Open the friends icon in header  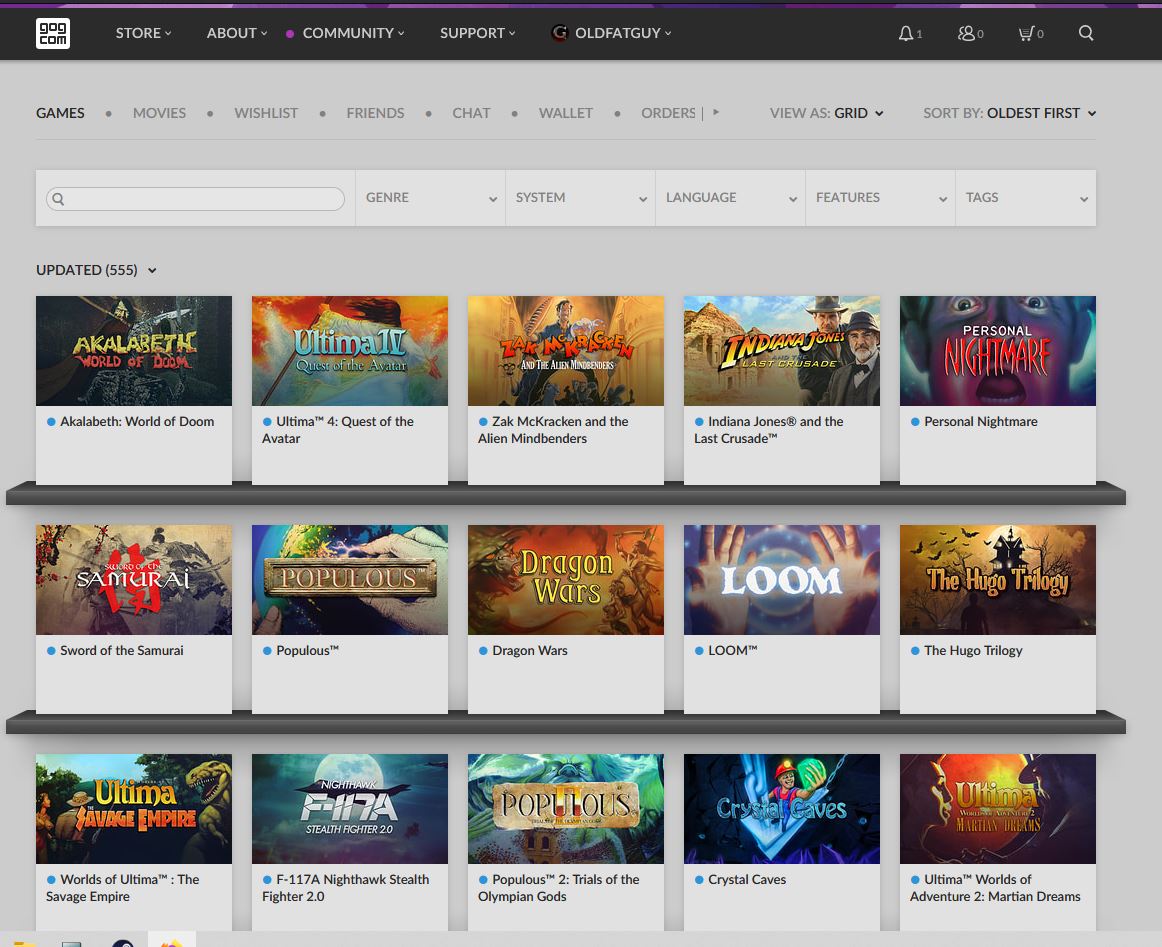(x=966, y=33)
